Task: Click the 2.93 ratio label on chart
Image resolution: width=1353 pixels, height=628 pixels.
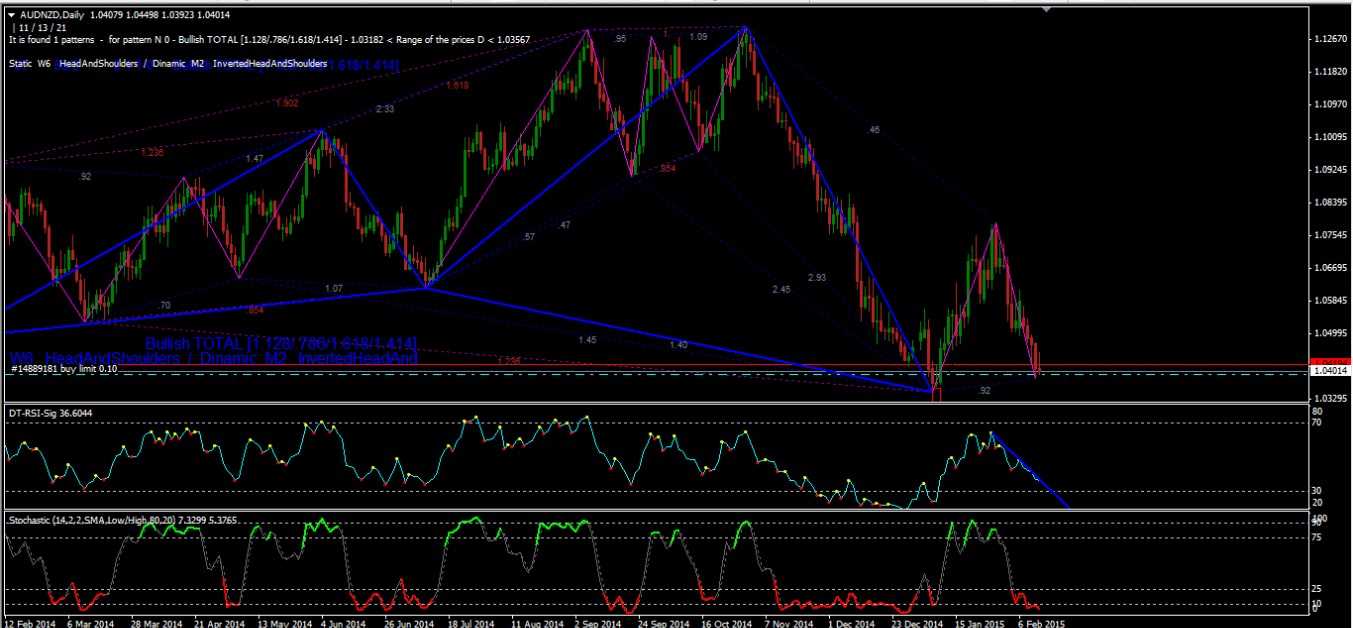Action: point(816,276)
